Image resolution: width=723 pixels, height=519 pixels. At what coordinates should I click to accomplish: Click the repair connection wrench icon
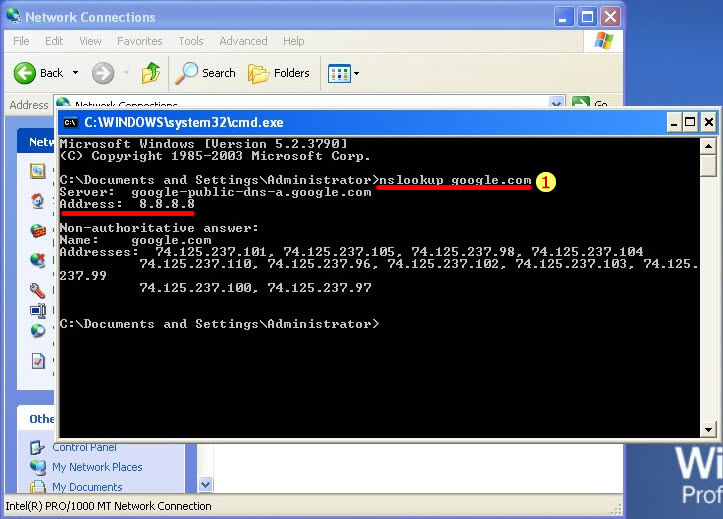(x=38, y=290)
